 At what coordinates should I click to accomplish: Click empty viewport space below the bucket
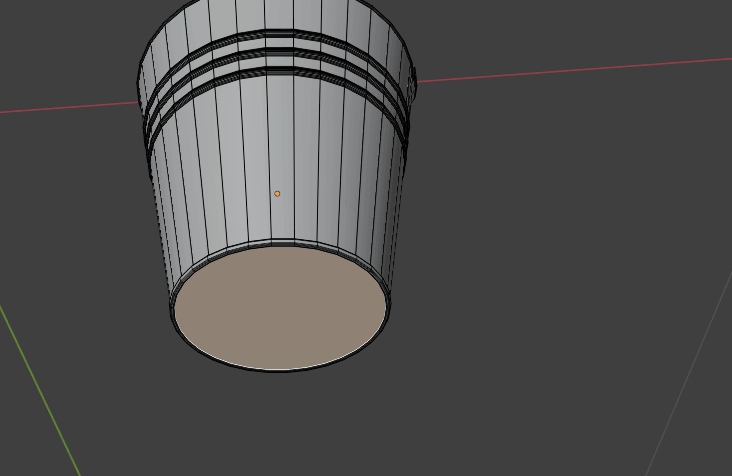tap(300, 430)
